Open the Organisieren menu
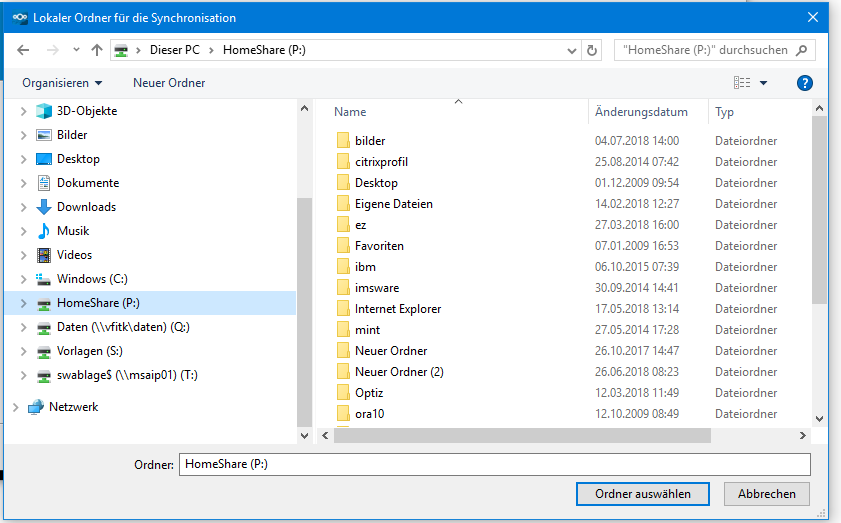The height and width of the screenshot is (523, 841). point(62,83)
